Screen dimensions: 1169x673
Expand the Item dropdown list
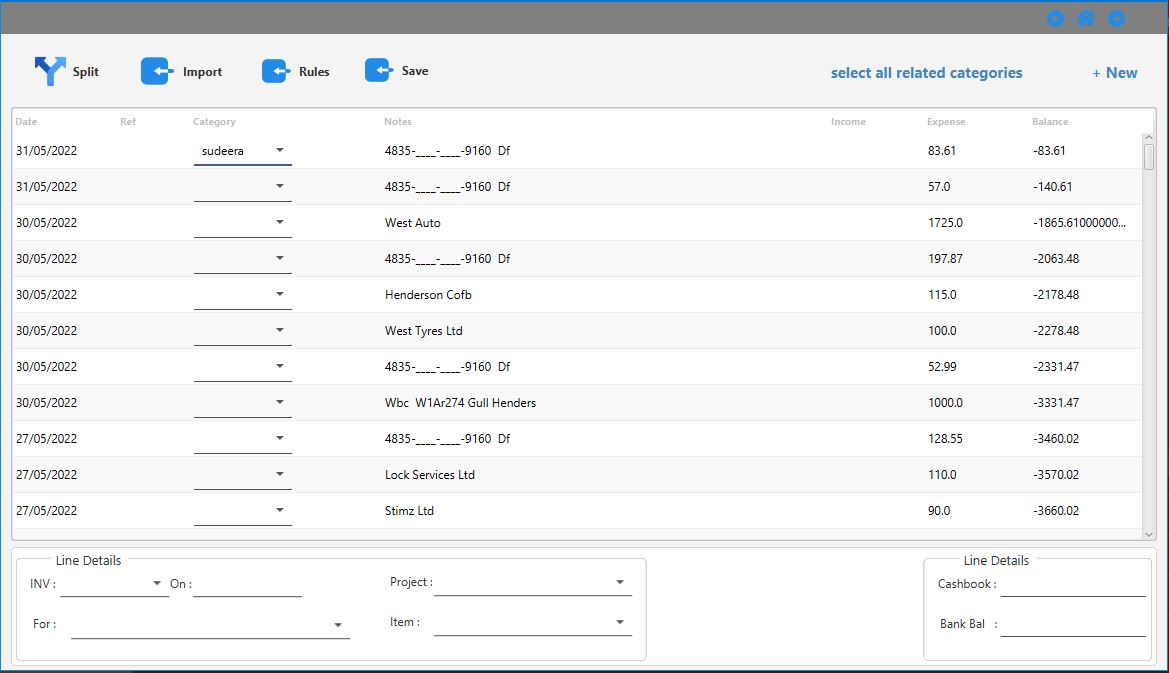pos(620,622)
